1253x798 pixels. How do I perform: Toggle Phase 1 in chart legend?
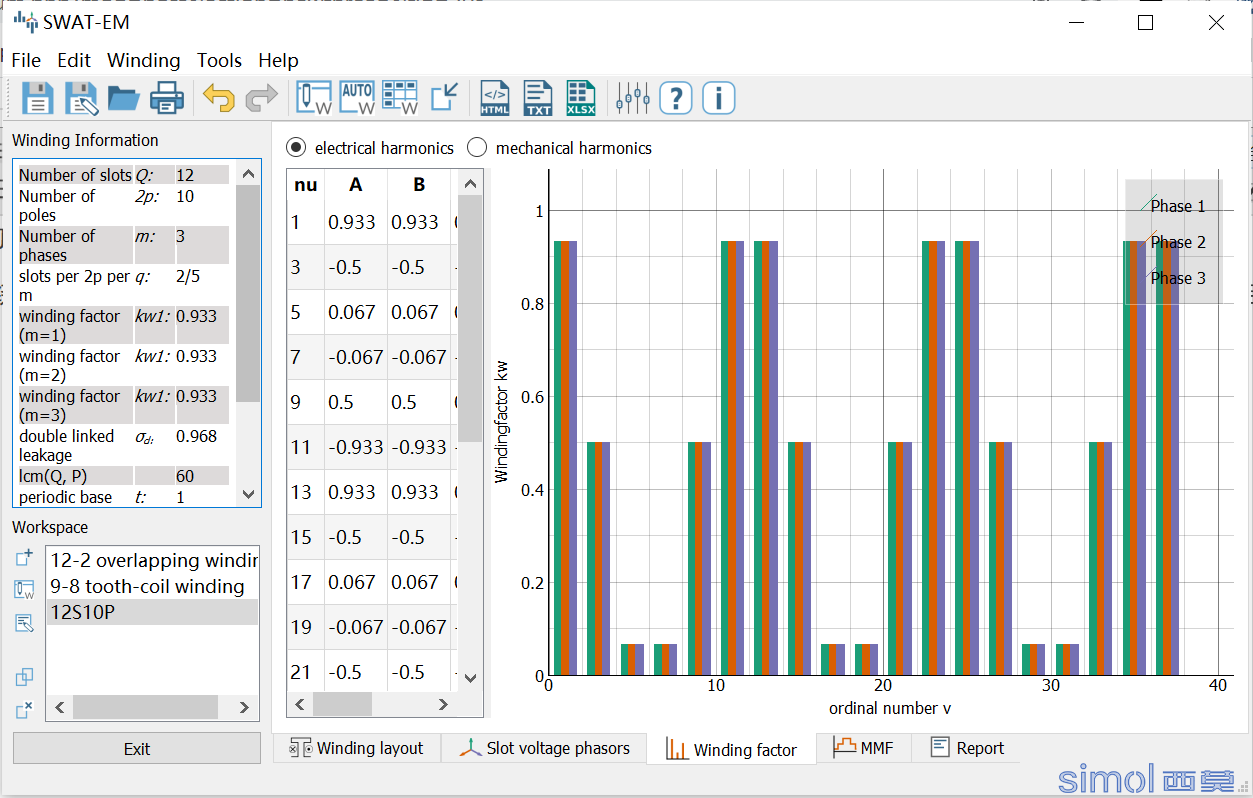1176,206
